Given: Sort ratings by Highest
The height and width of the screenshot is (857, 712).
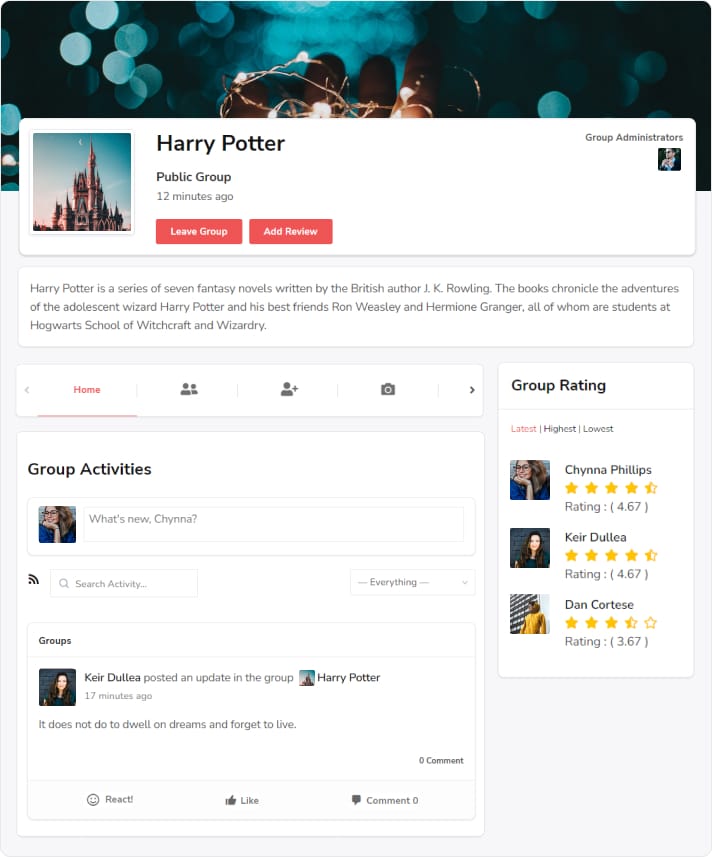Looking at the screenshot, I should [x=560, y=429].
